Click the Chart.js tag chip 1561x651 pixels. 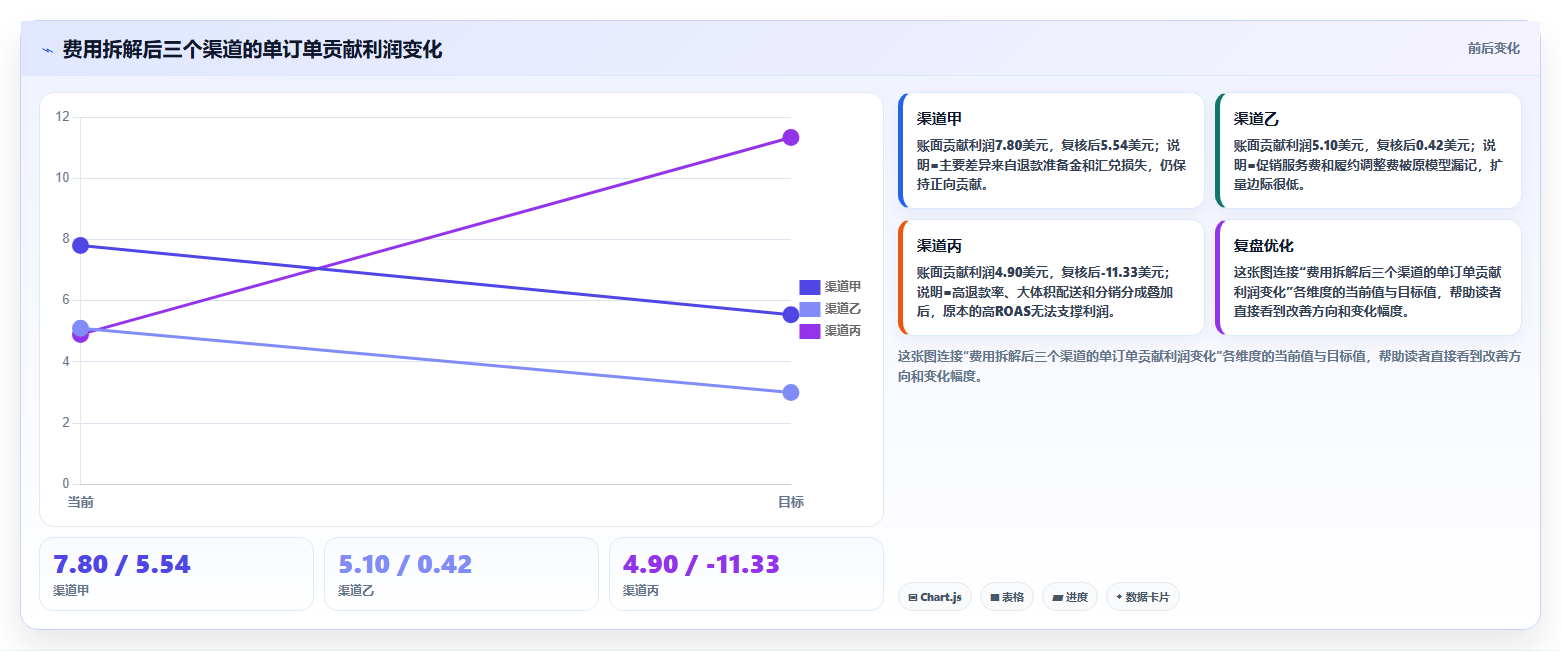[x=935, y=597]
